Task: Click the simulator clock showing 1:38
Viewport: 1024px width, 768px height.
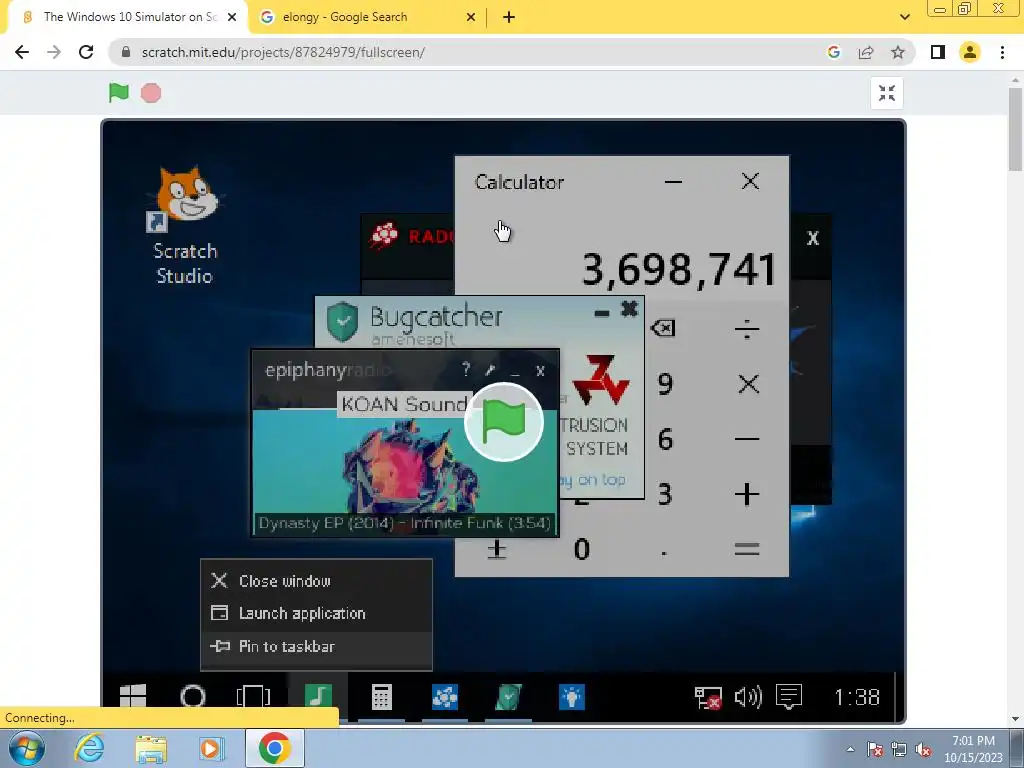Action: pyautogui.click(x=857, y=697)
